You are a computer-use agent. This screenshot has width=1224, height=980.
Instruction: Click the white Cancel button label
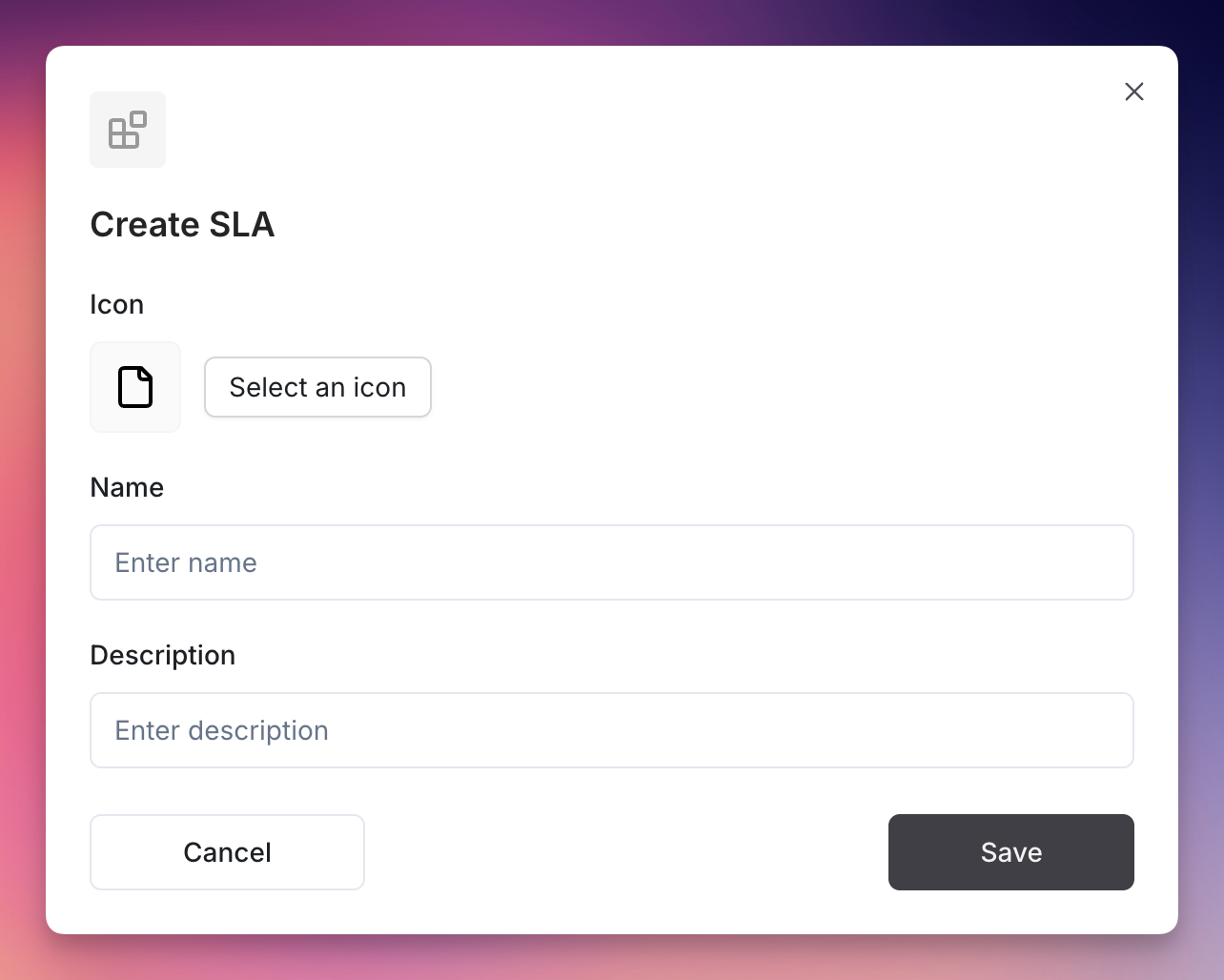(x=227, y=852)
